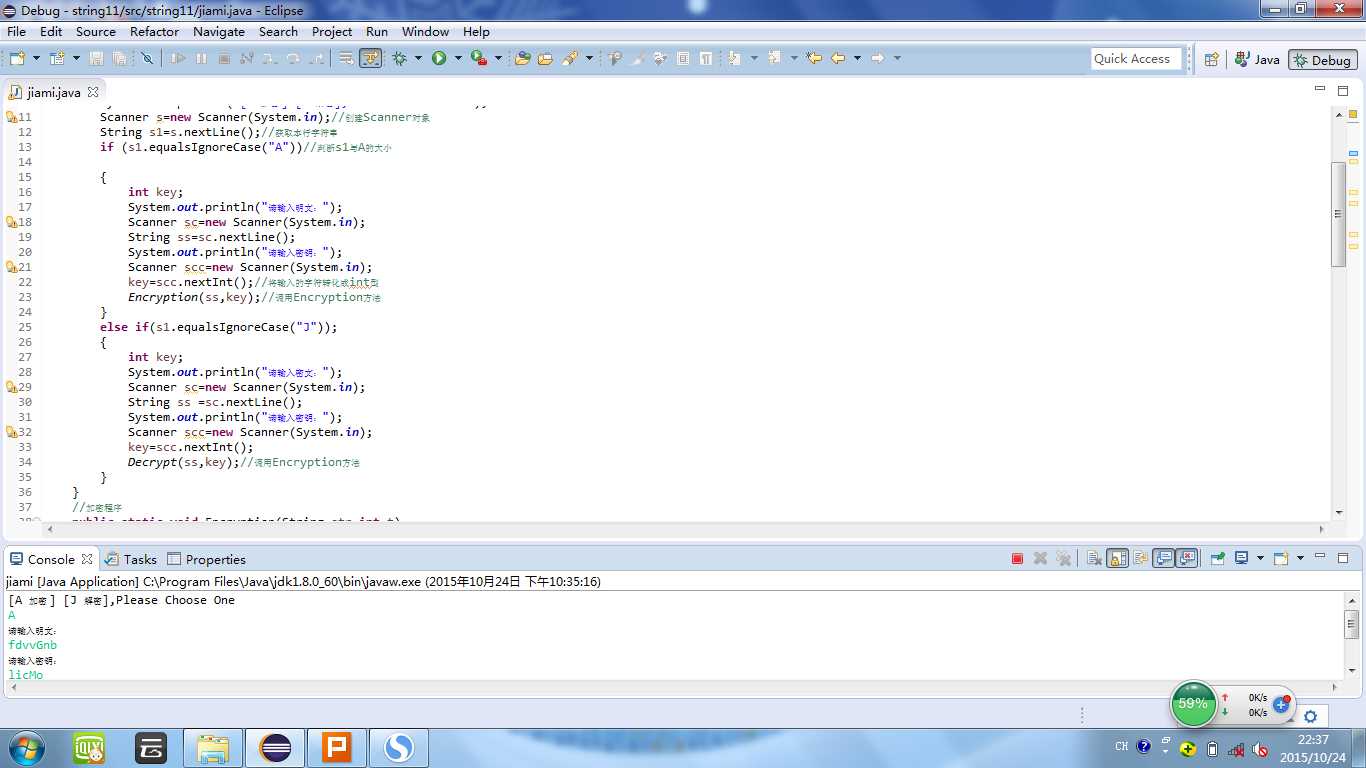Click the editor vertical scrollbar thumb

(x=1339, y=213)
